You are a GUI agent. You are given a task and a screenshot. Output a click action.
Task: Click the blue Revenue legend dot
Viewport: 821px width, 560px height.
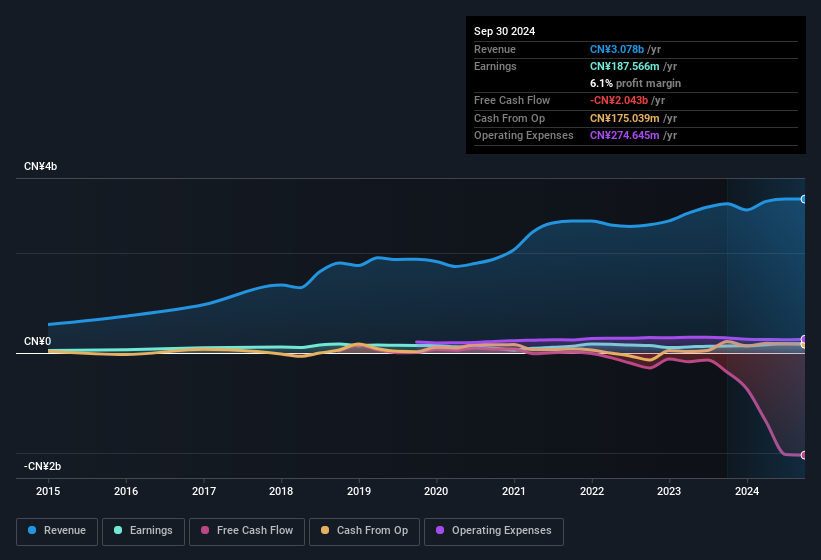[33, 531]
